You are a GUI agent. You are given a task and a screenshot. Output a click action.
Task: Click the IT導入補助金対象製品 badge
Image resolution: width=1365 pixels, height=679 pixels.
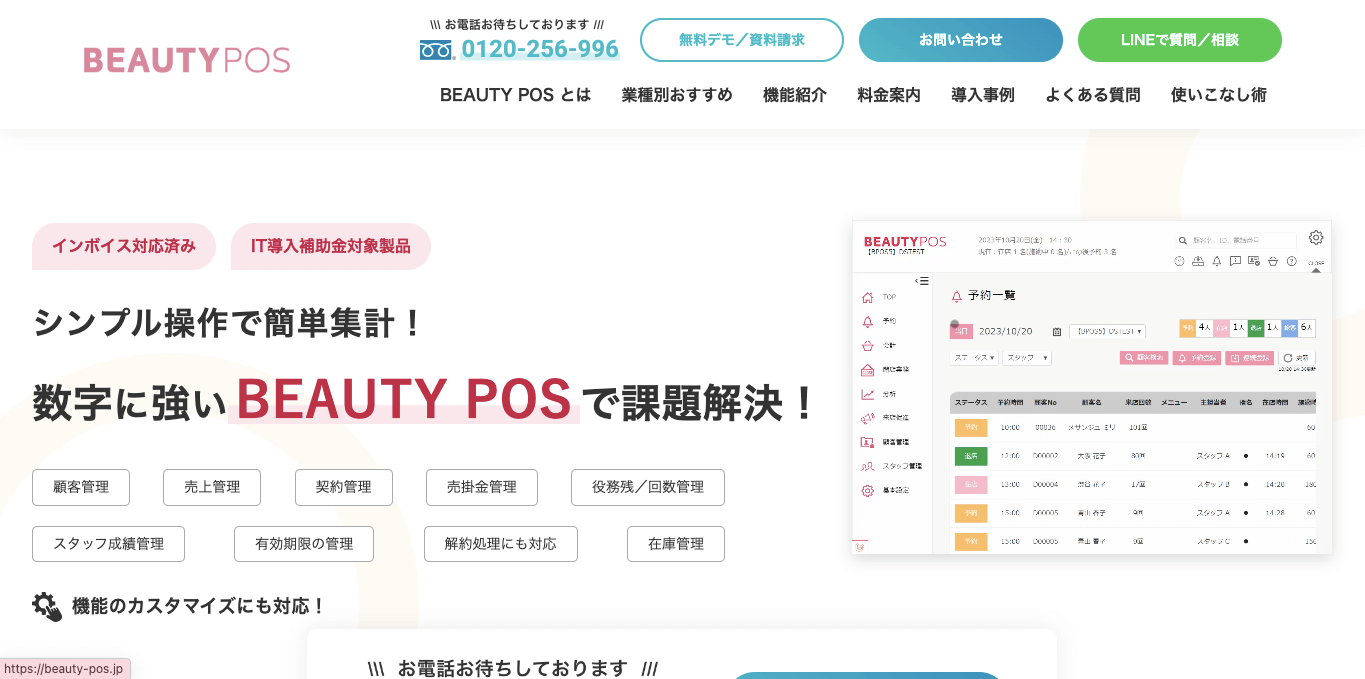331,246
